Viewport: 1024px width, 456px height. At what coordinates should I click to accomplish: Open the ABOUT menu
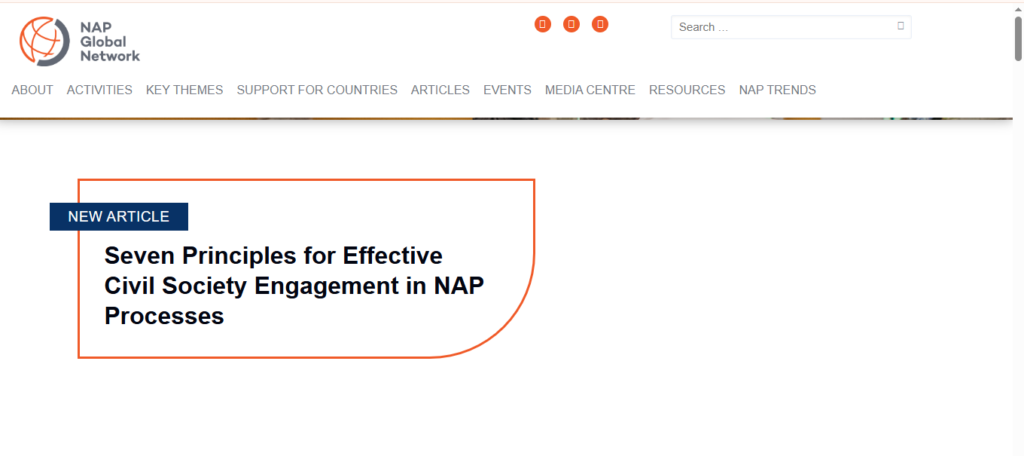(32, 90)
